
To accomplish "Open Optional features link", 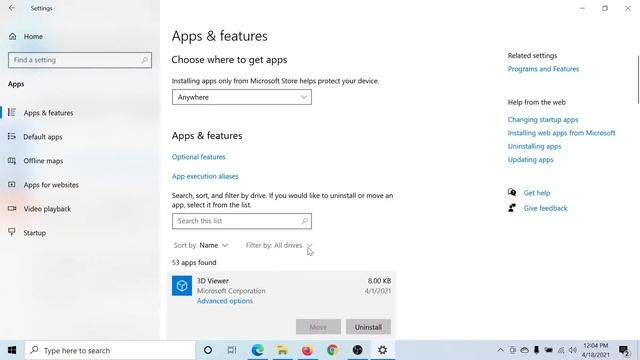I will coord(198,157).
